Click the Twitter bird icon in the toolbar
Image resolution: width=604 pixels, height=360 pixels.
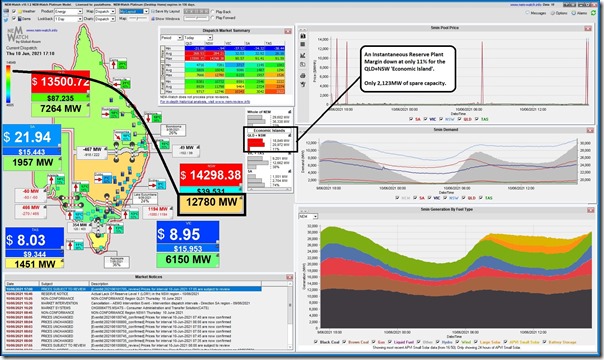coord(6,19)
